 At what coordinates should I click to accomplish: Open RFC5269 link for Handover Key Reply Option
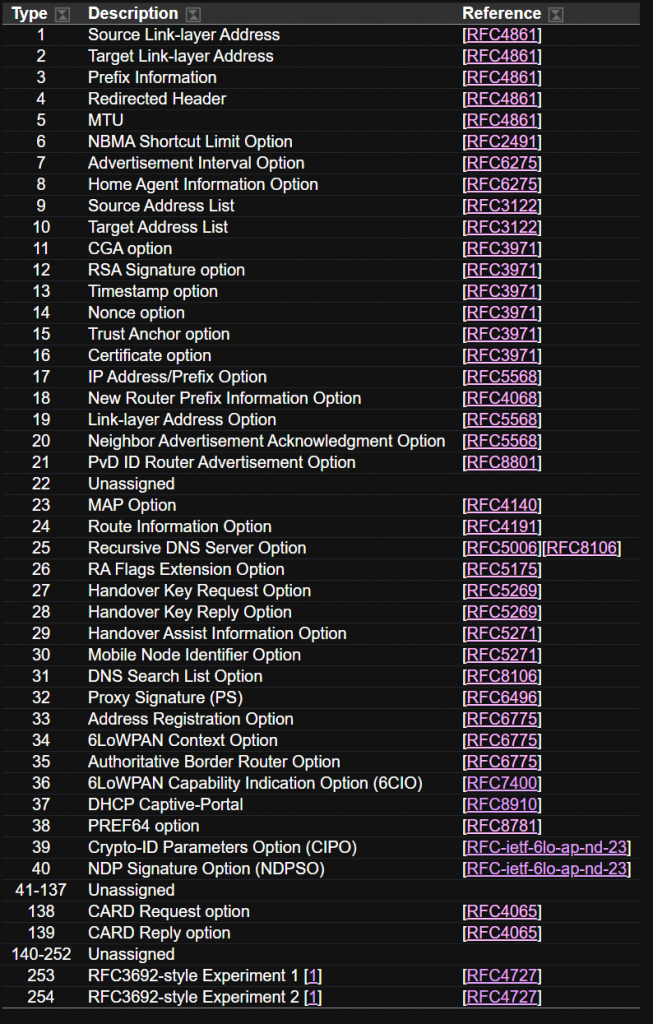pos(502,613)
